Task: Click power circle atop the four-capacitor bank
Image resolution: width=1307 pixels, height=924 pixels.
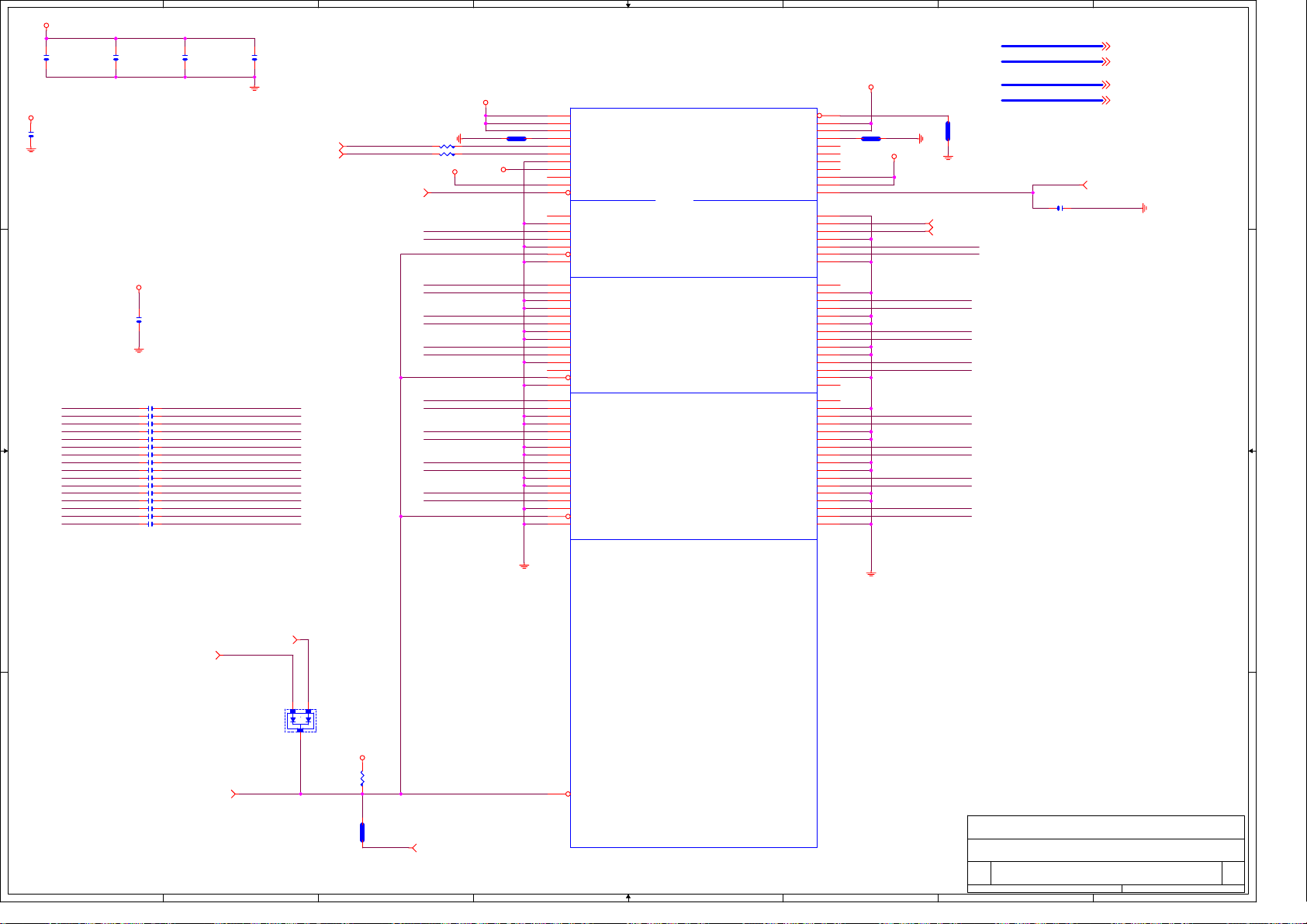Action: click(47, 26)
